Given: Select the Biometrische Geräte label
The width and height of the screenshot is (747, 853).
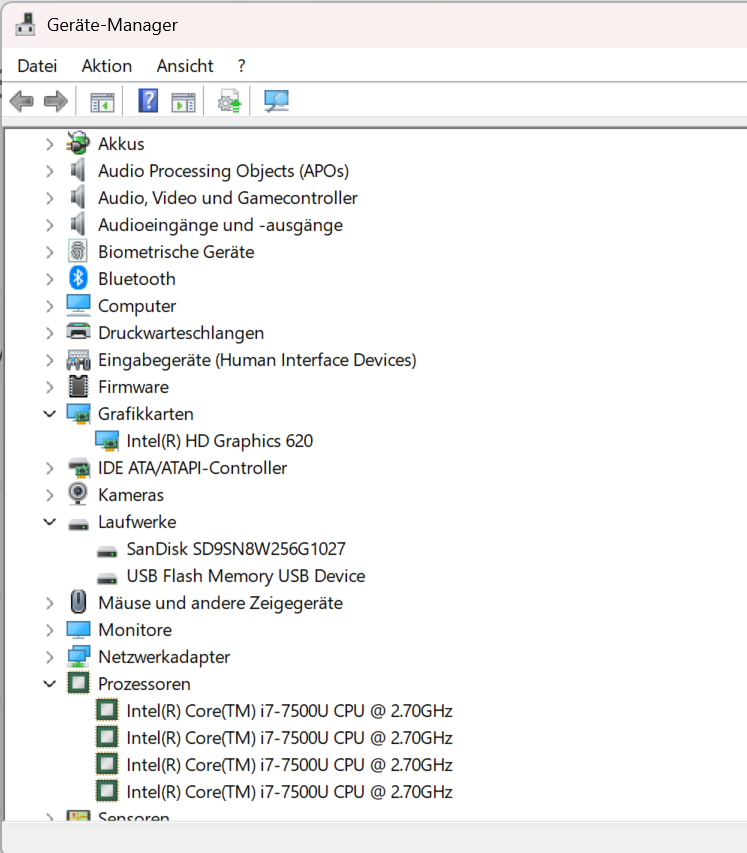Looking at the screenshot, I should (176, 252).
